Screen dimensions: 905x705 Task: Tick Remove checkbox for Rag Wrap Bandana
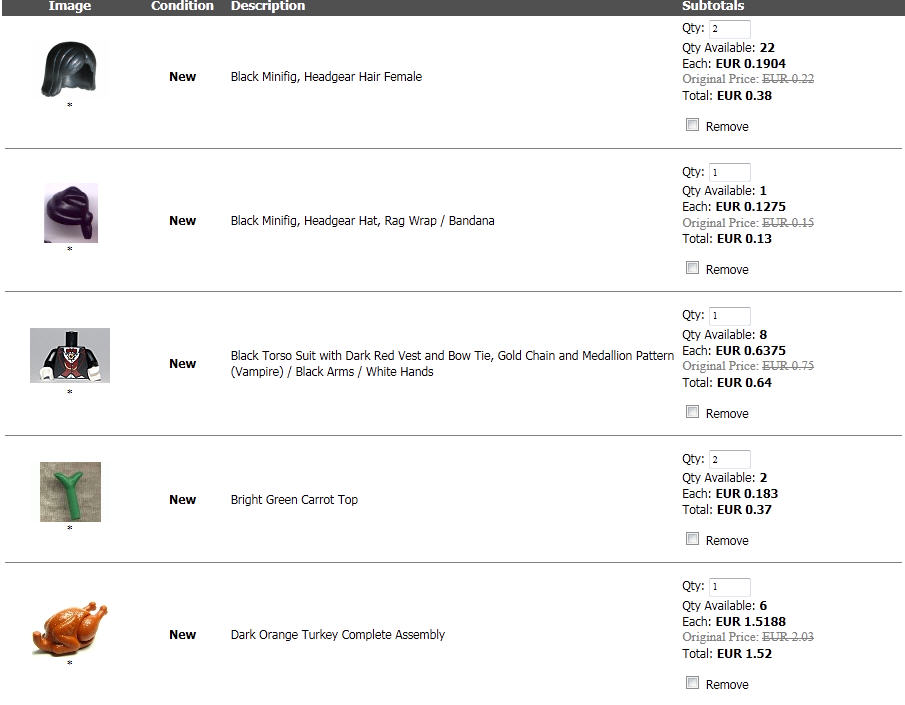coord(692,268)
